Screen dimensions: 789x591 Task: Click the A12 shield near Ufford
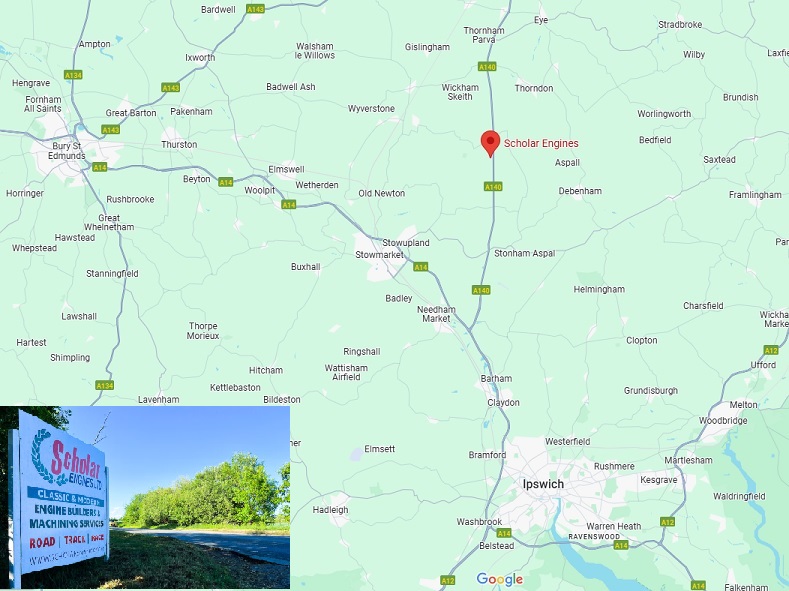click(x=771, y=350)
